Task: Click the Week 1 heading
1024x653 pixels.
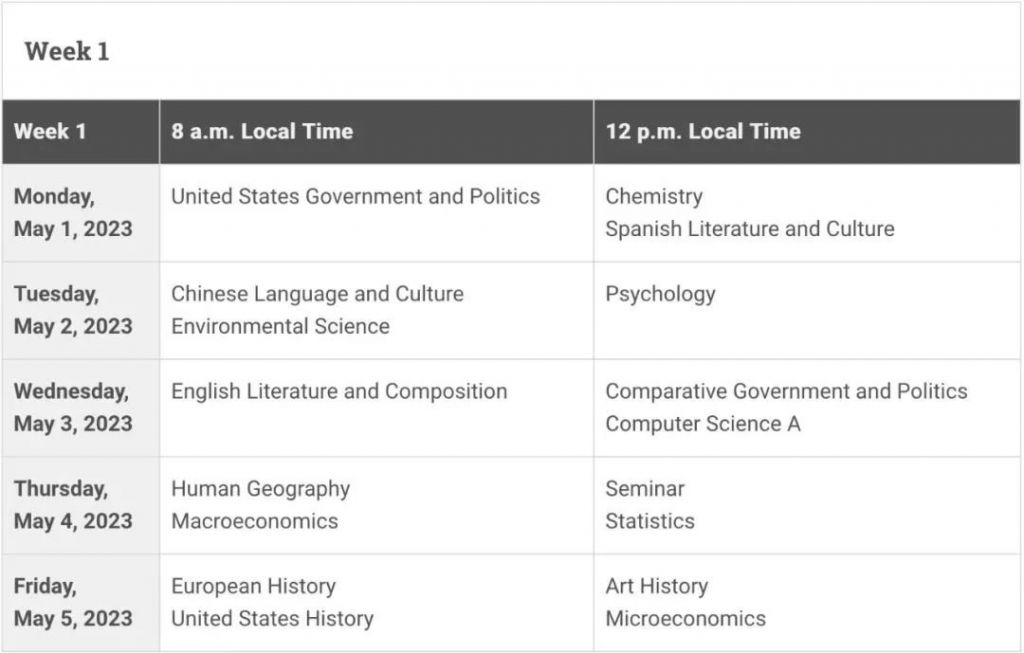Action: [x=67, y=52]
